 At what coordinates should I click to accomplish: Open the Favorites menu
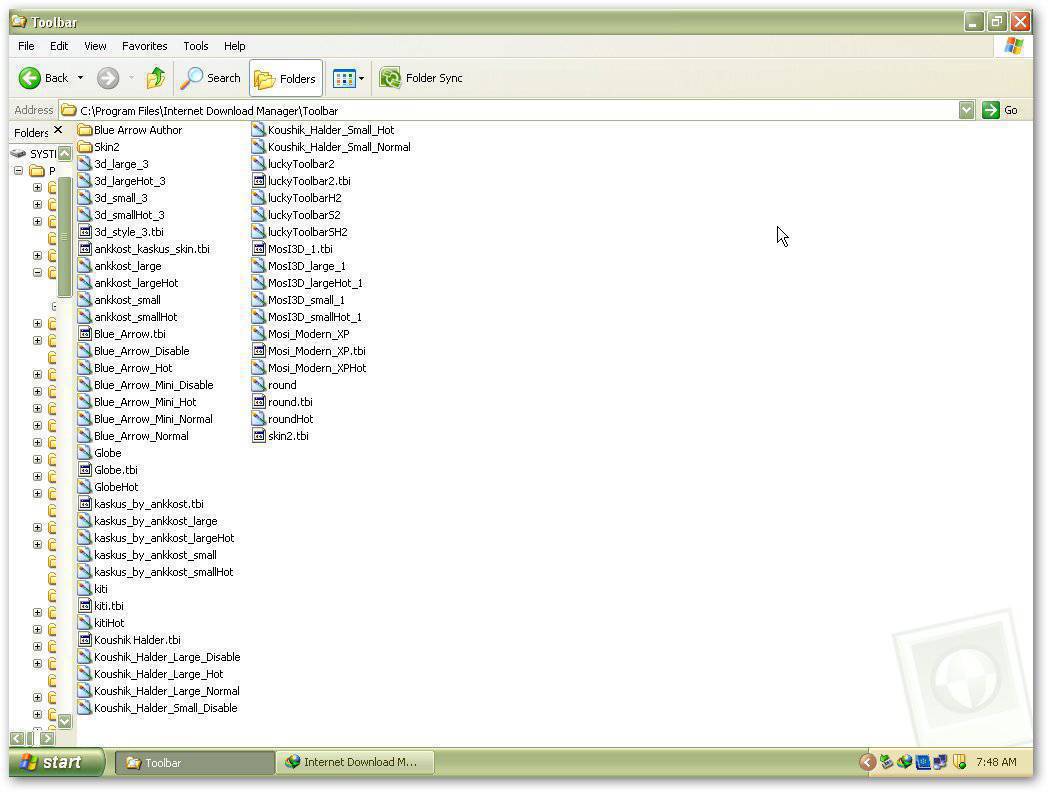coord(144,46)
